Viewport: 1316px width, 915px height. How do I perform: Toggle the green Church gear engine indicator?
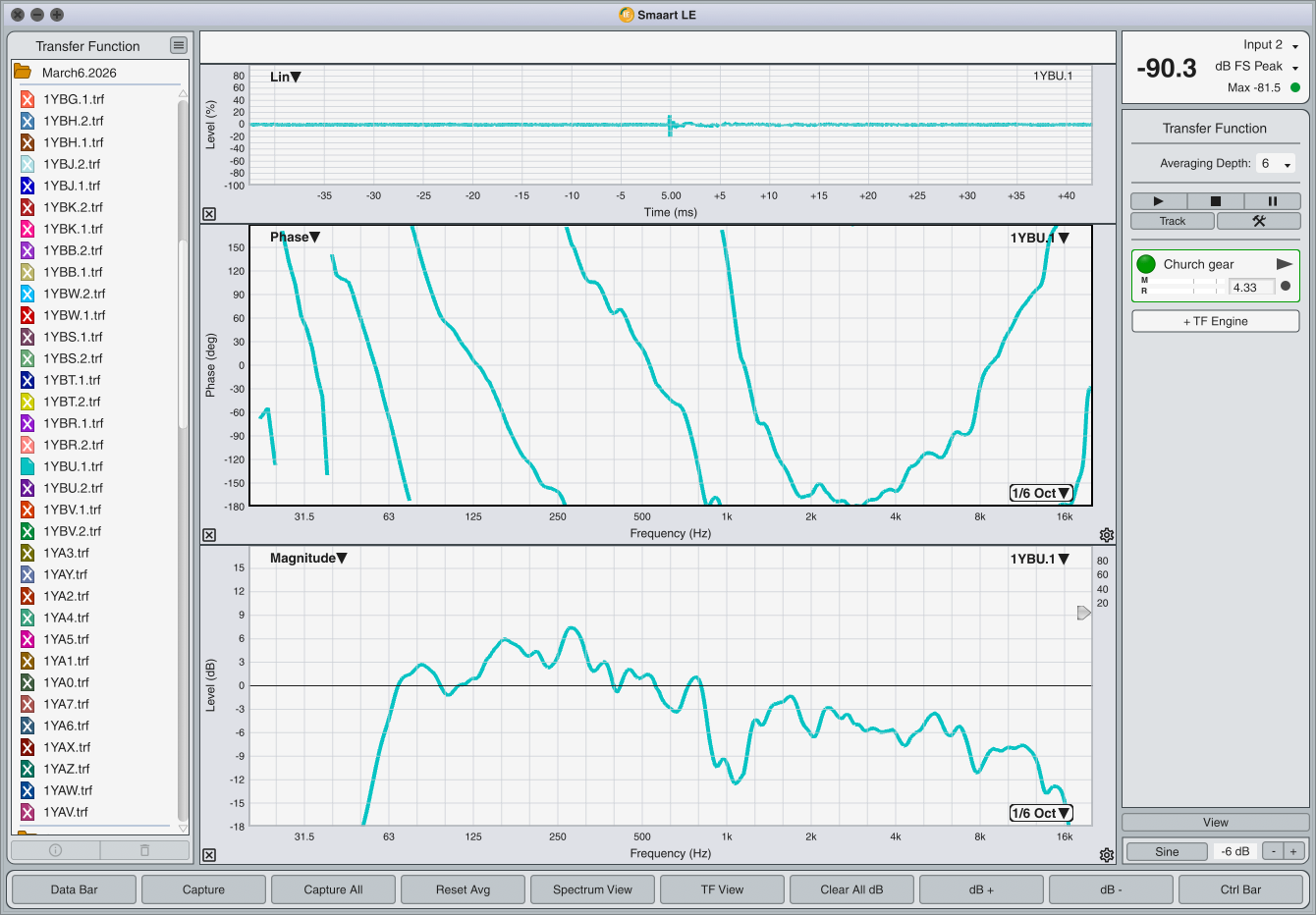(1146, 264)
